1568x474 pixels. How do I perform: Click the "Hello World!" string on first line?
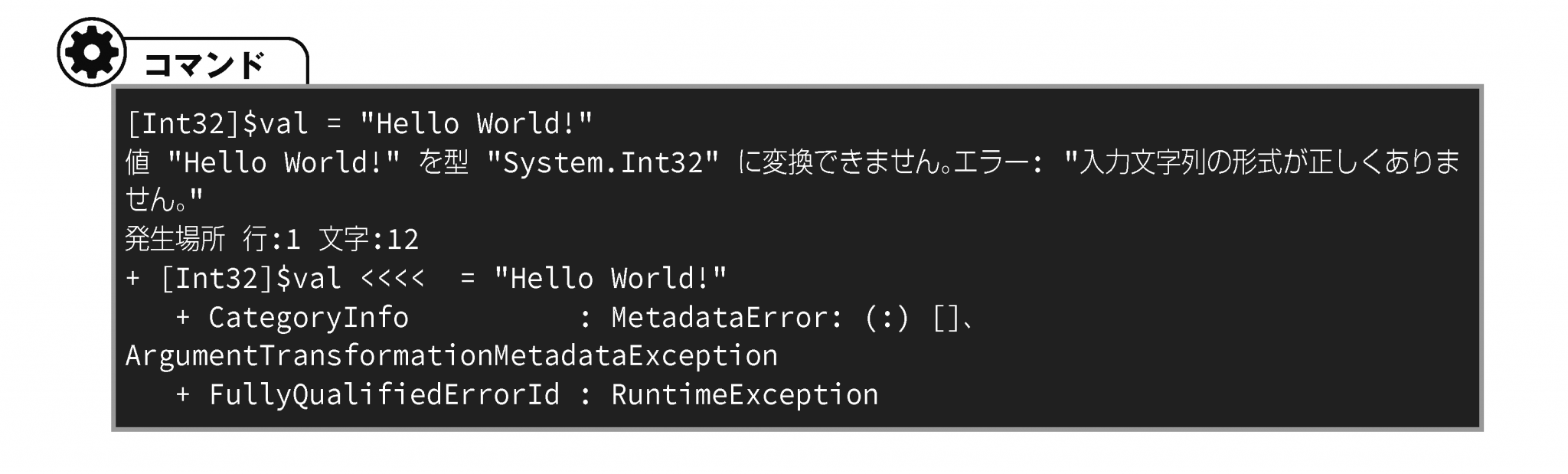coord(476,123)
